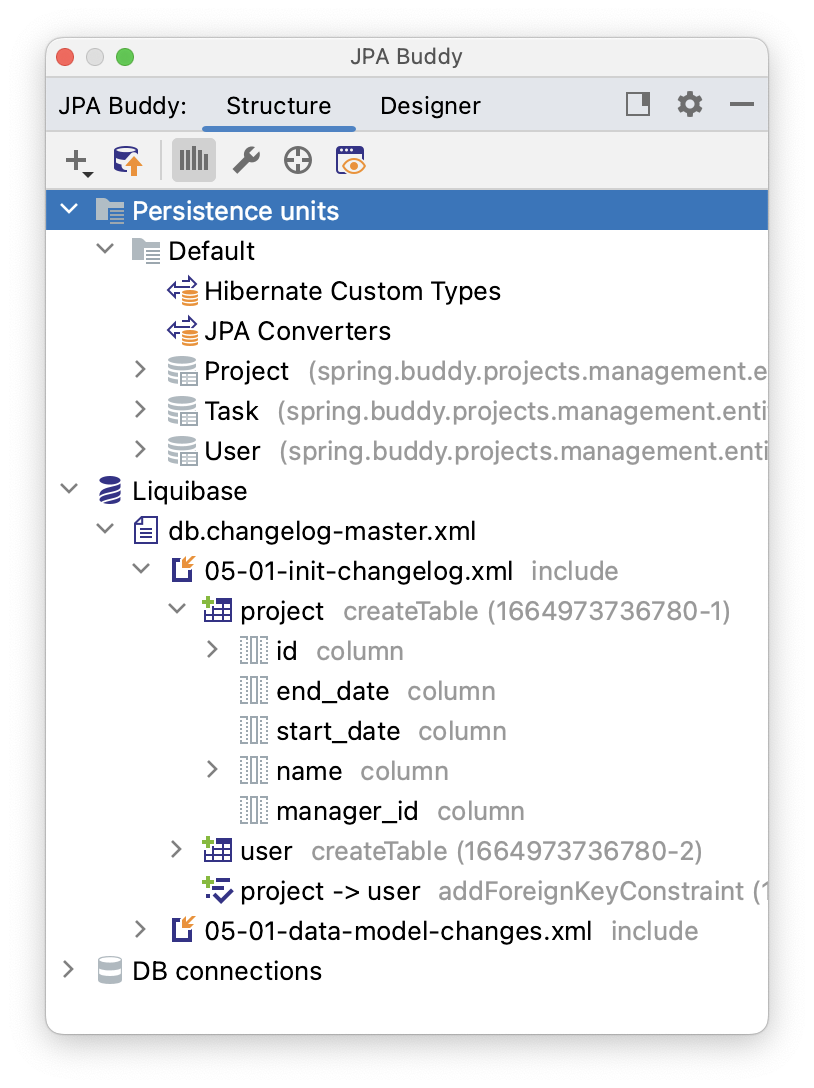
Task: Collapse the project createTable node
Action: click(177, 610)
